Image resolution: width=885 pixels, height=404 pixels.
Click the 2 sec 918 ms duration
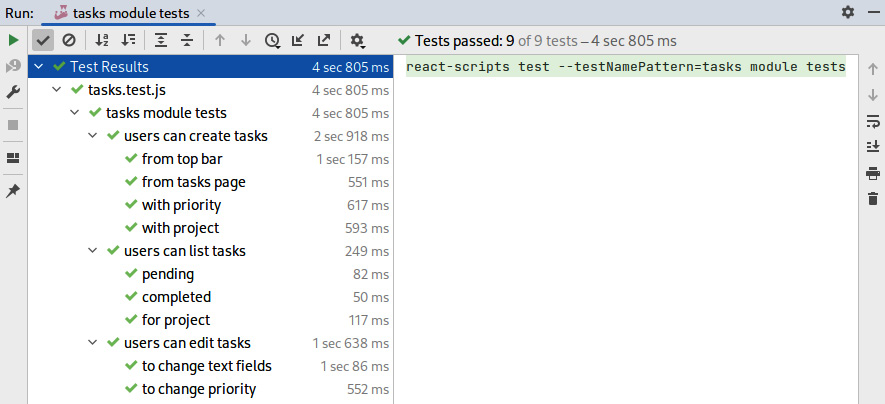coord(351,137)
